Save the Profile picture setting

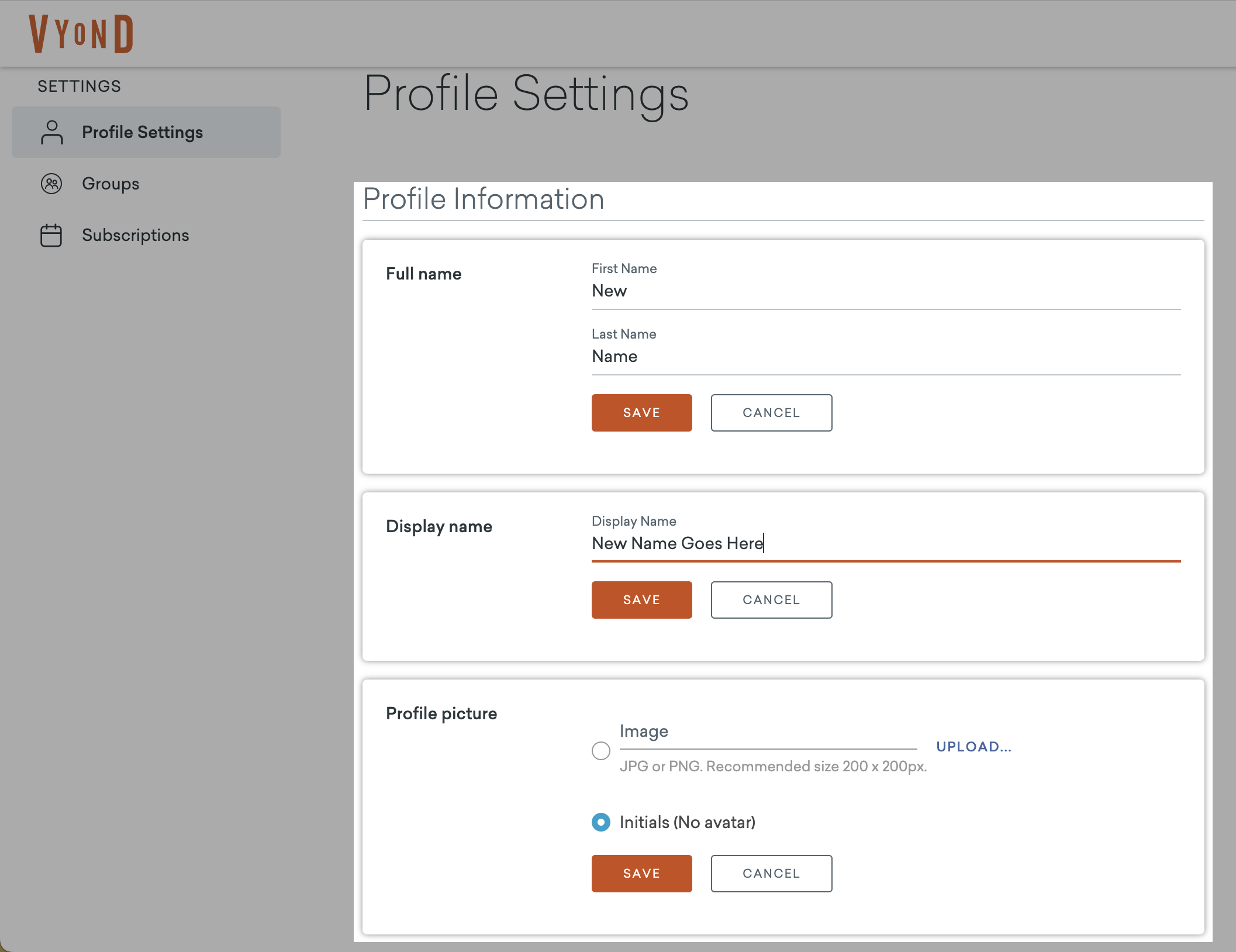point(641,874)
